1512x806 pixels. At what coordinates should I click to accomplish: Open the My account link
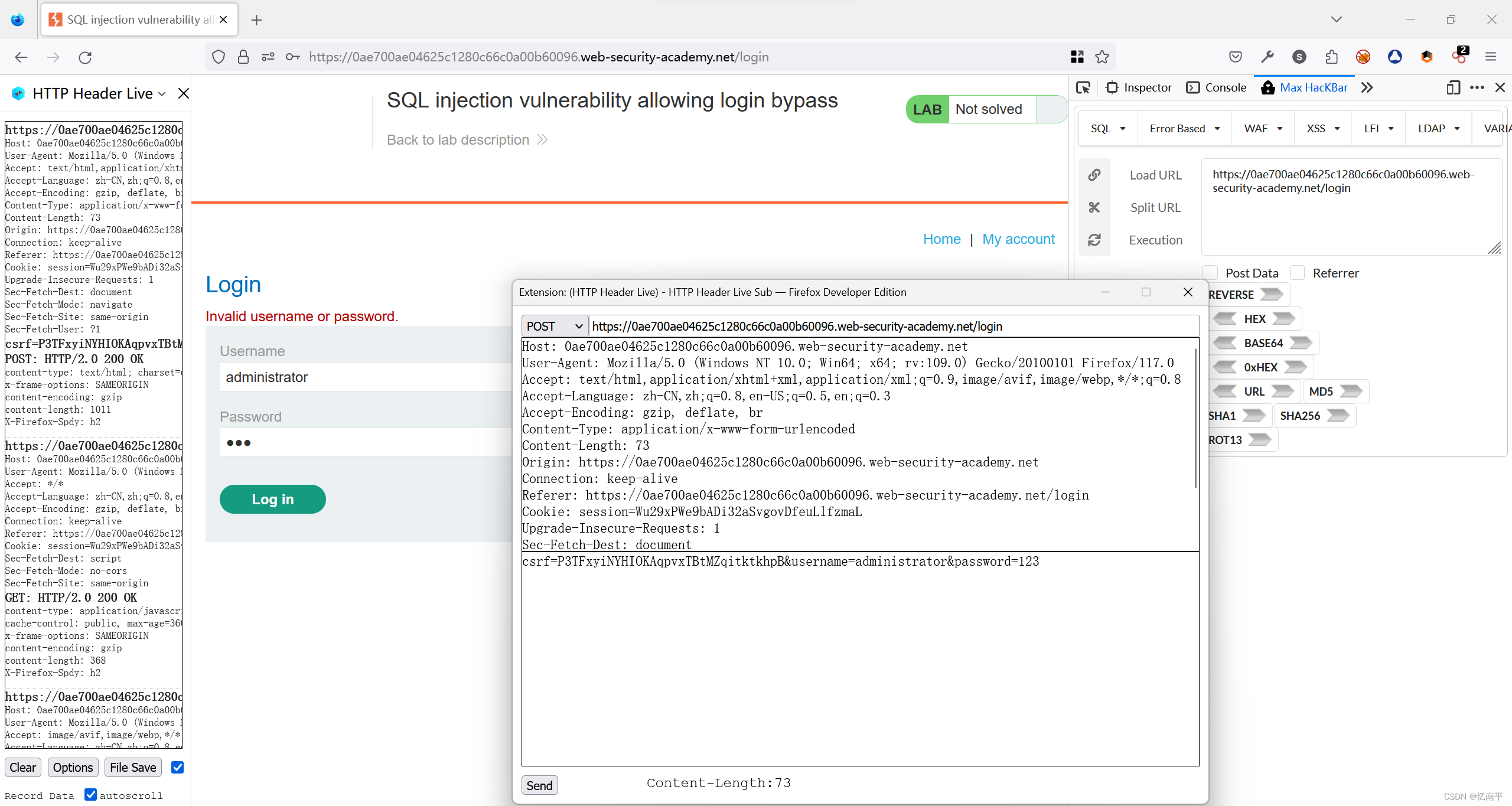point(1018,239)
